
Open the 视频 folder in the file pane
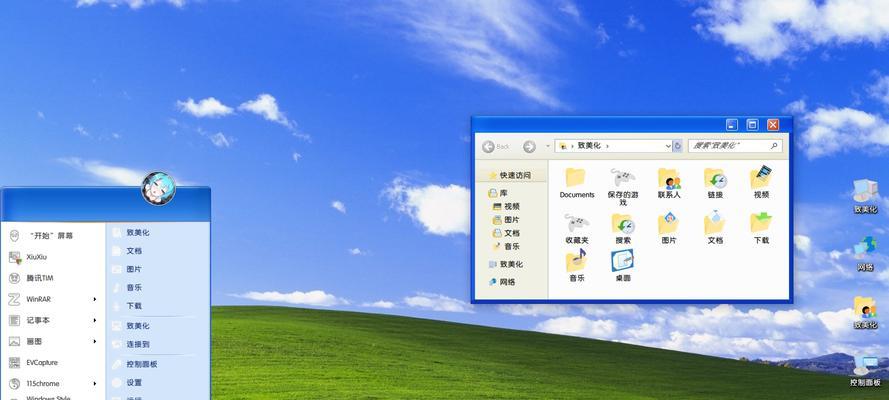761,182
